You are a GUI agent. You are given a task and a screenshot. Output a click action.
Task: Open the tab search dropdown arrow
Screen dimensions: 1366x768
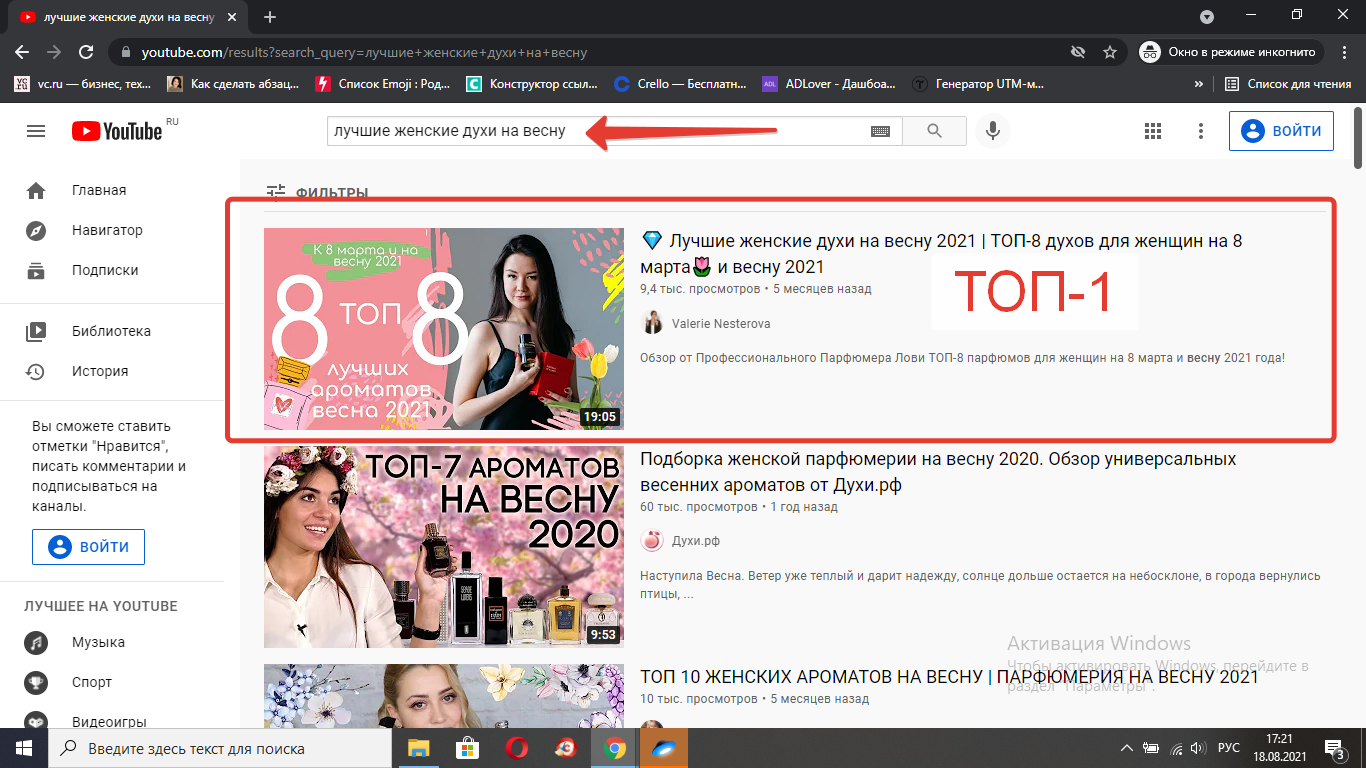coord(1207,16)
